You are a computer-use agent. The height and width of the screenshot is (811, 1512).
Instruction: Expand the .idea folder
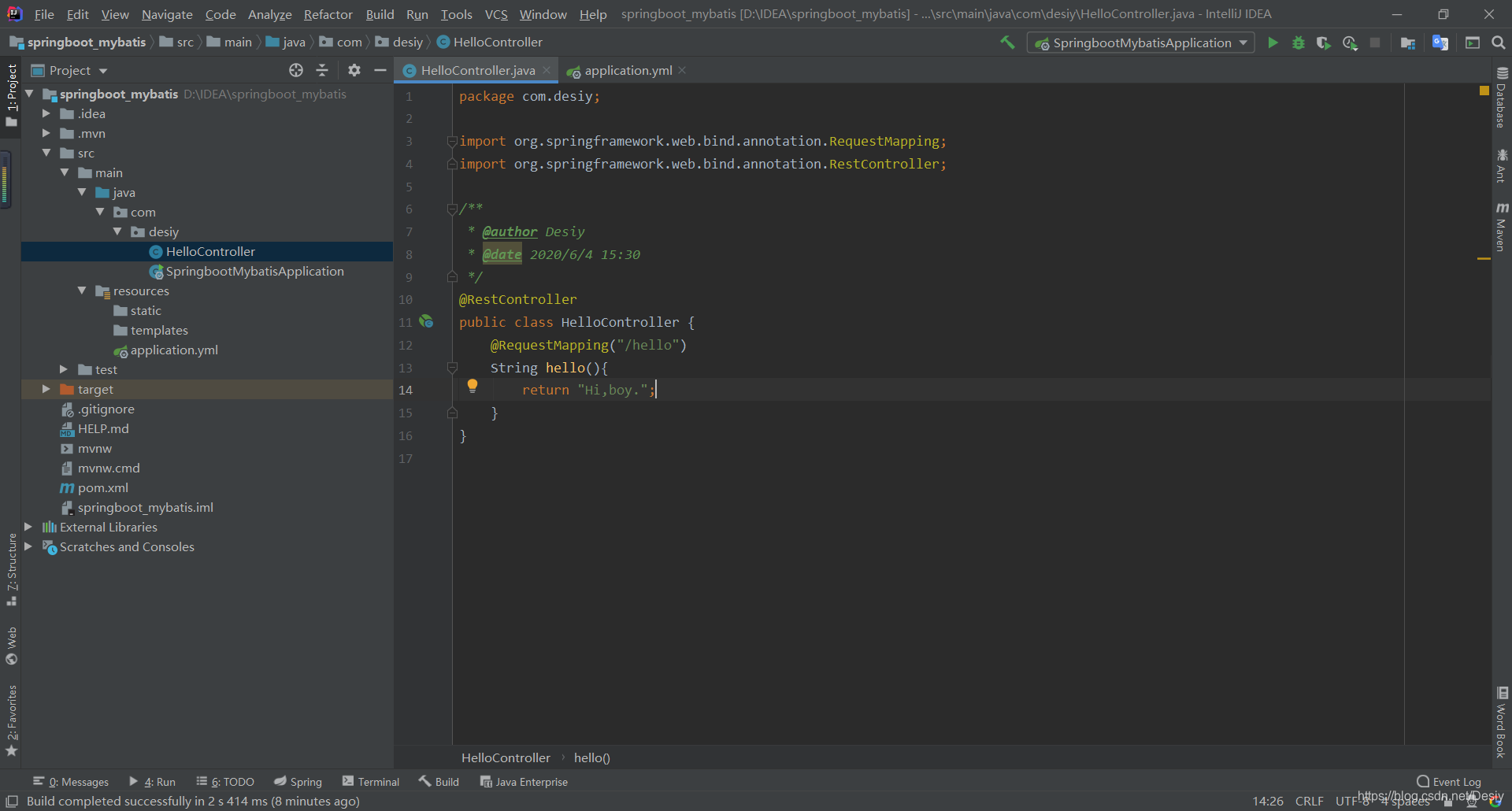[x=46, y=113]
